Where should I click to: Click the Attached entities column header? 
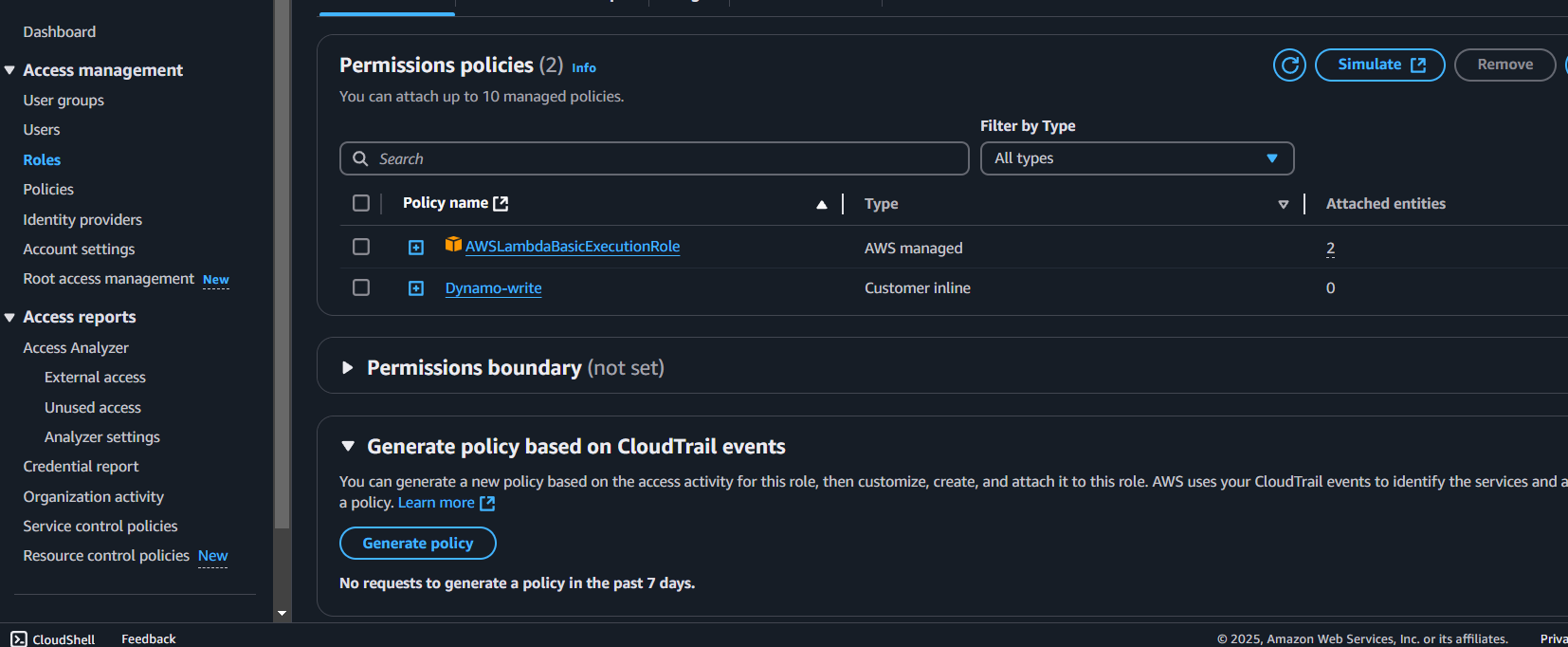1385,203
